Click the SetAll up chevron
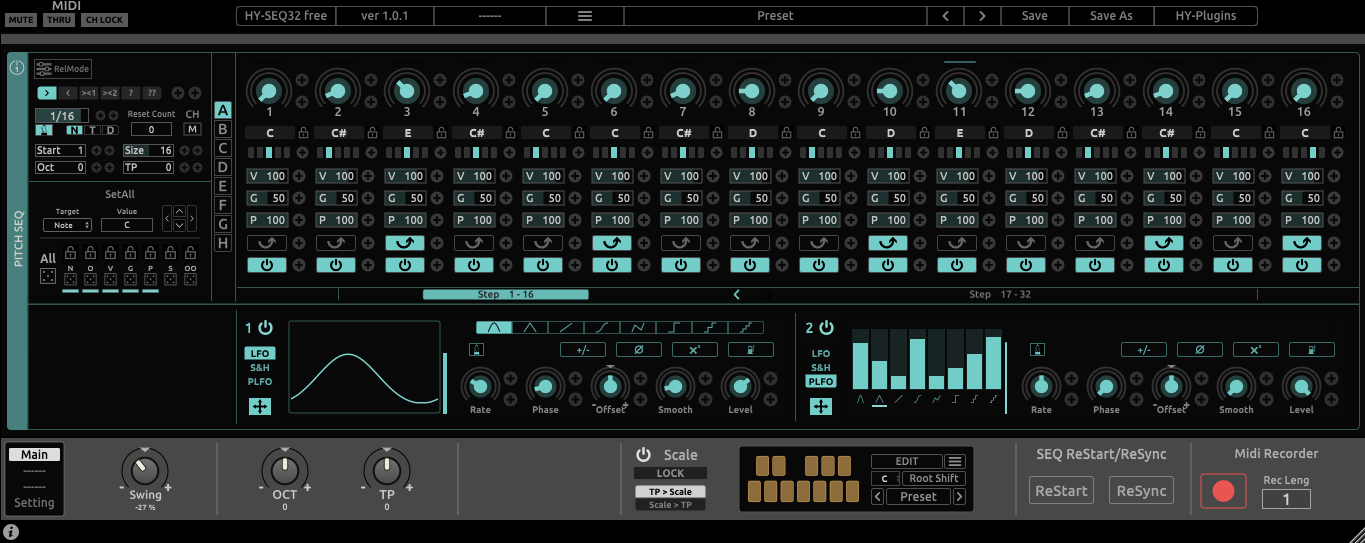1365x543 pixels. pos(179,211)
